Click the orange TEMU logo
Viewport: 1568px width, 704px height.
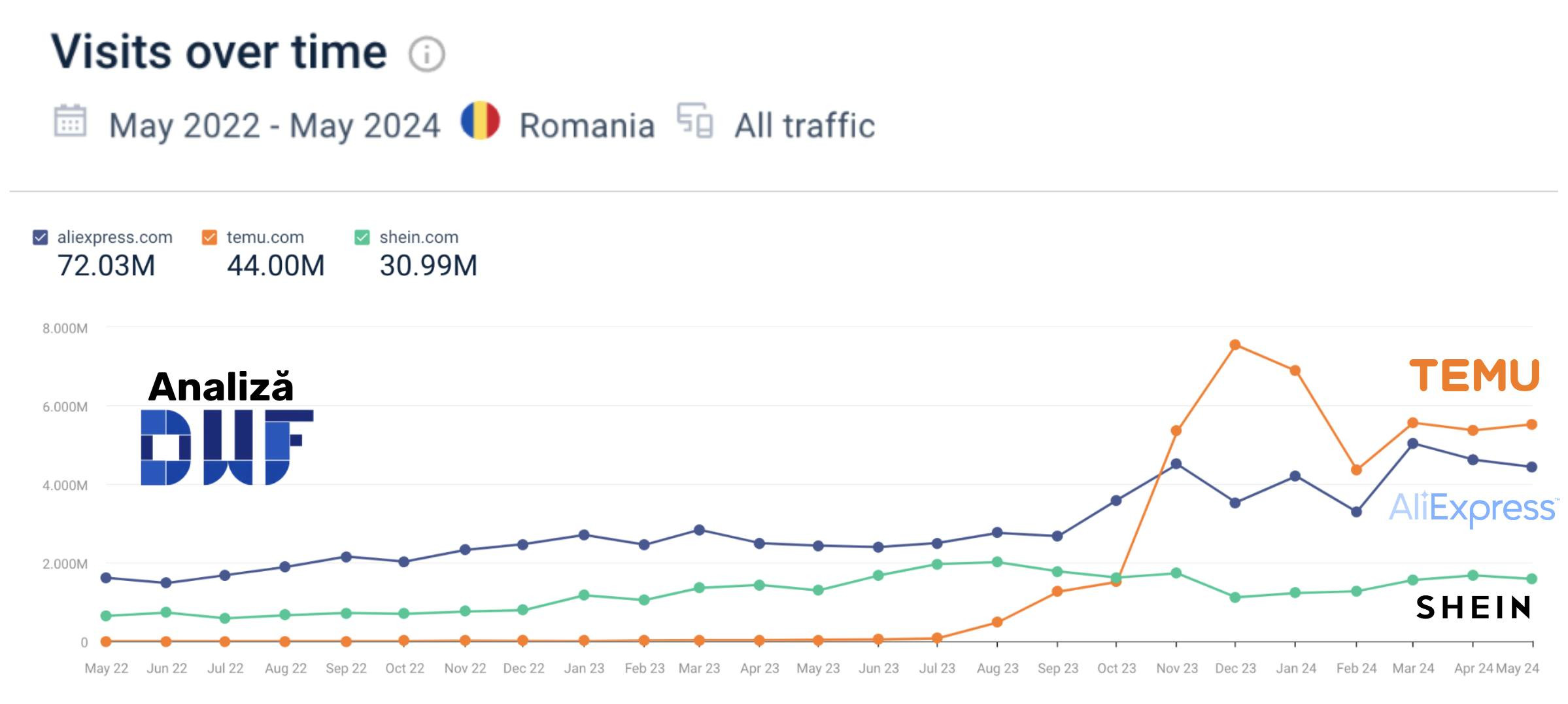click(1474, 376)
